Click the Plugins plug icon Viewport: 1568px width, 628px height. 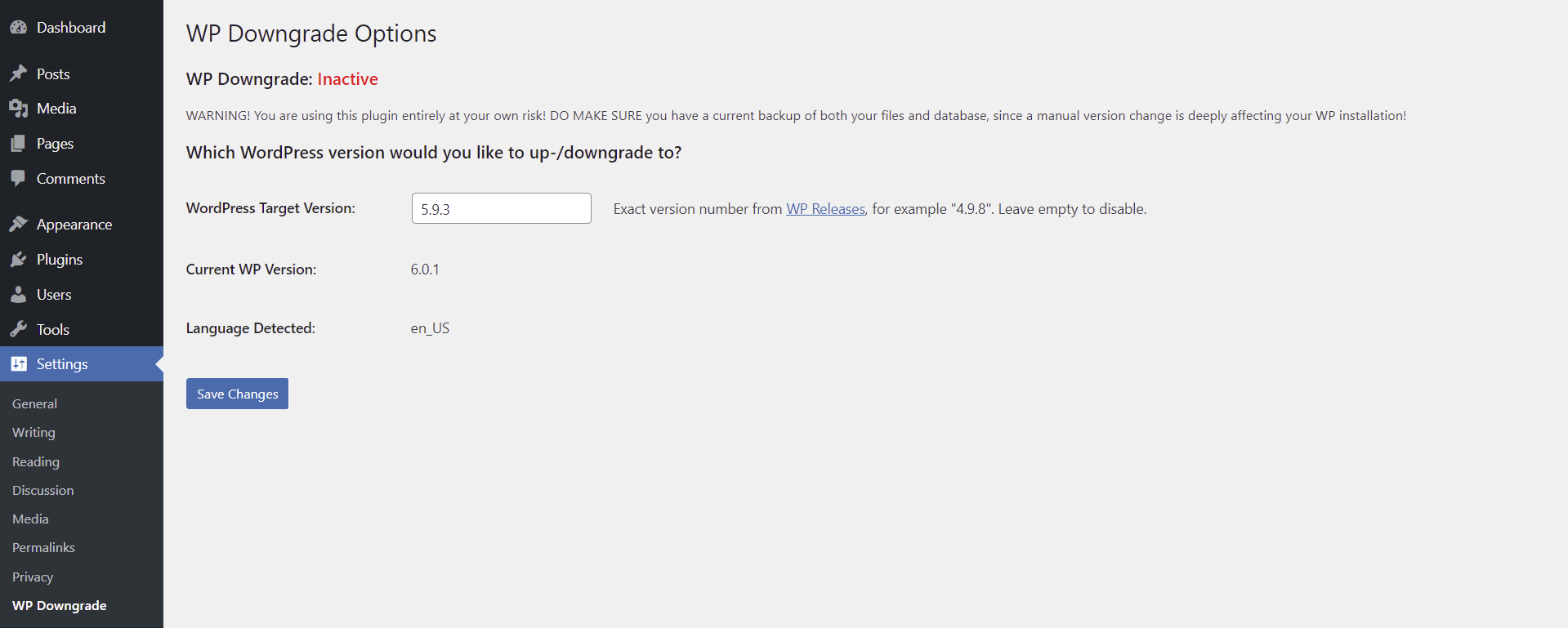tap(20, 259)
